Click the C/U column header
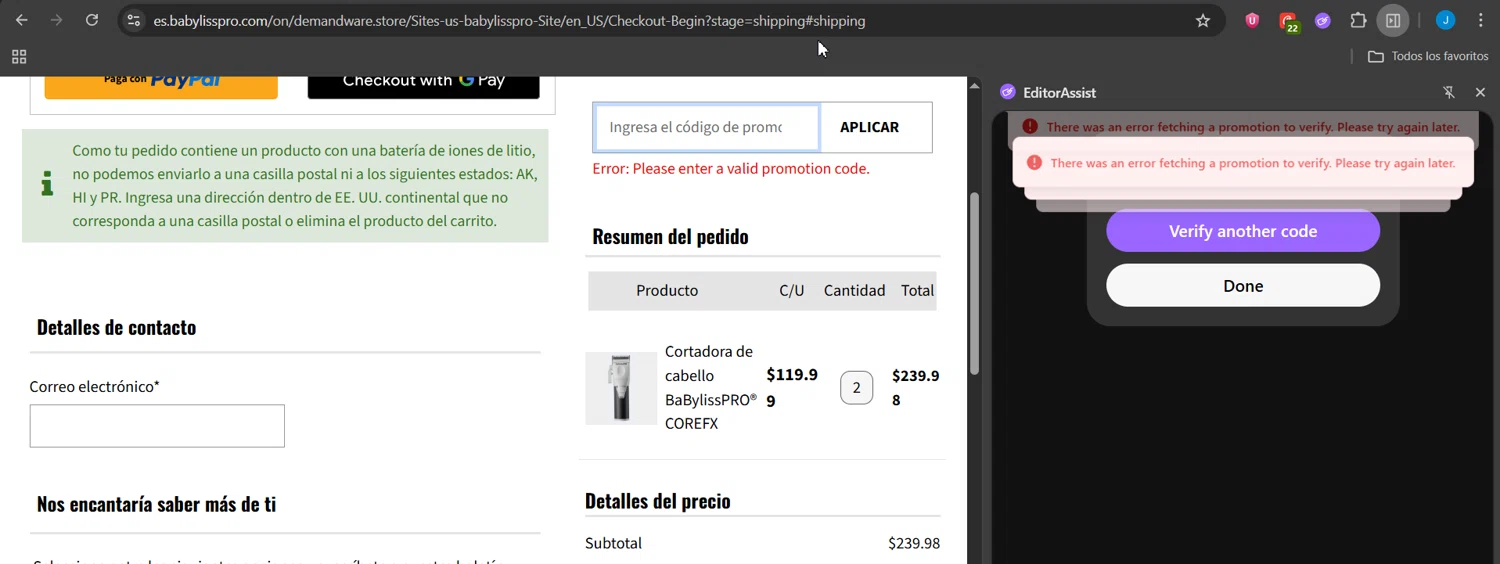The width and height of the screenshot is (1500, 564). (792, 291)
